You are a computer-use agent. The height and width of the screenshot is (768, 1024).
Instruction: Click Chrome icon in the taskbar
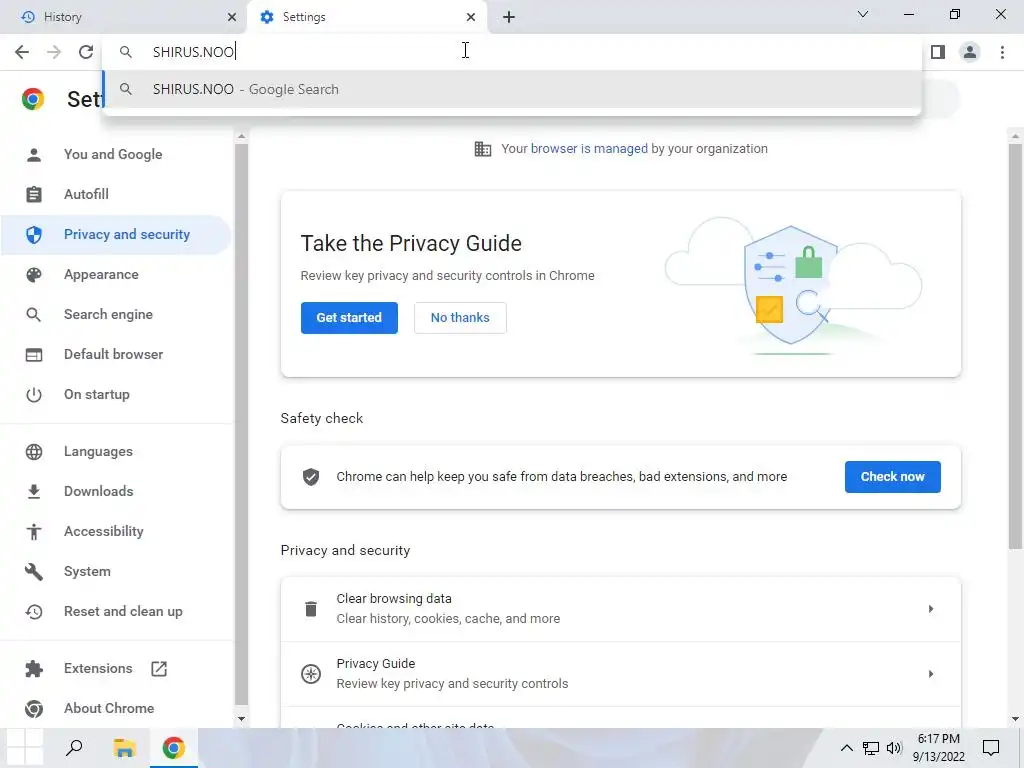tap(174, 748)
